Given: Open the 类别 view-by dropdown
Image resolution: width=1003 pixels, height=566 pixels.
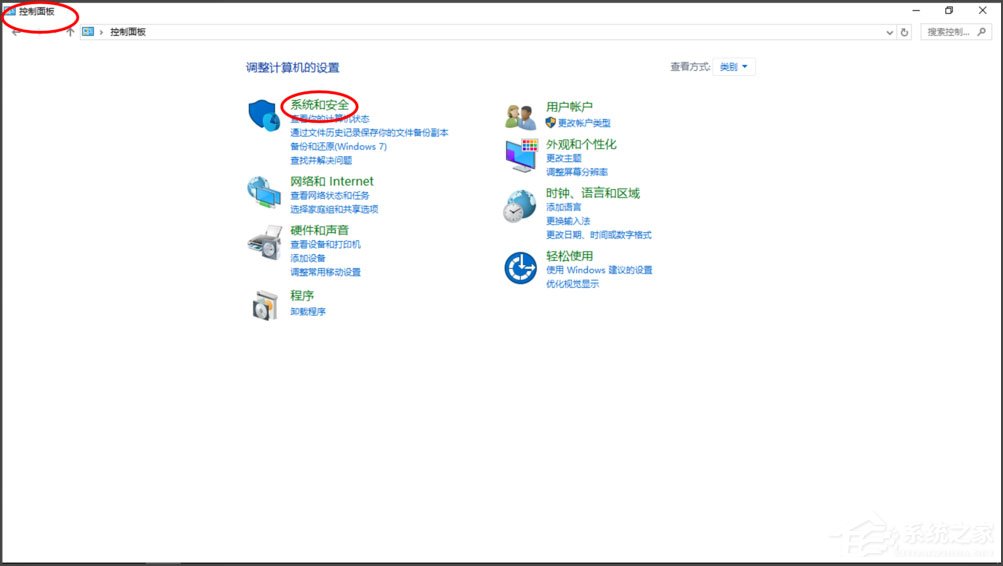Looking at the screenshot, I should pyautogui.click(x=734, y=67).
